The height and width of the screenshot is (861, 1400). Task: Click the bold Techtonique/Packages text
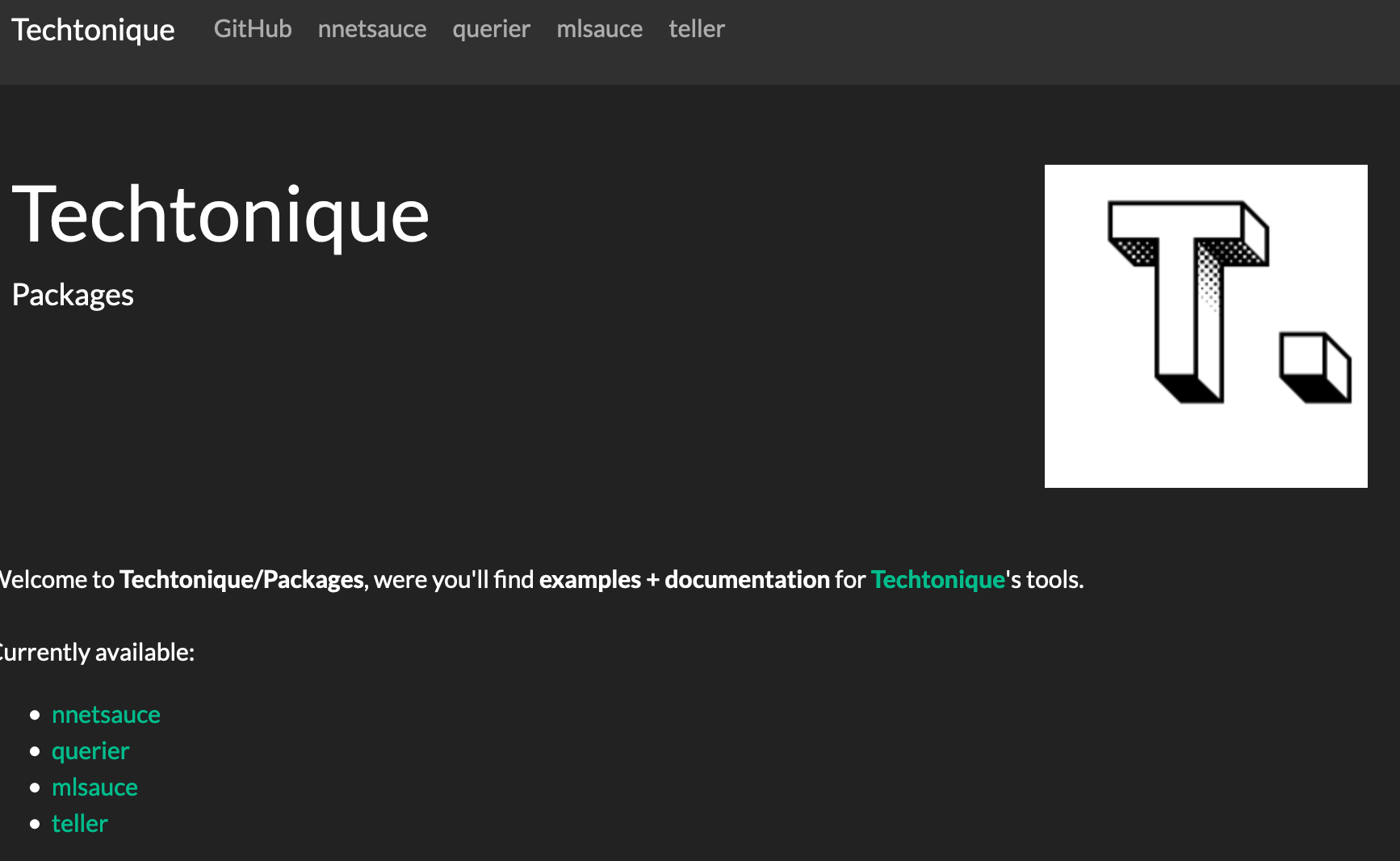click(x=241, y=579)
